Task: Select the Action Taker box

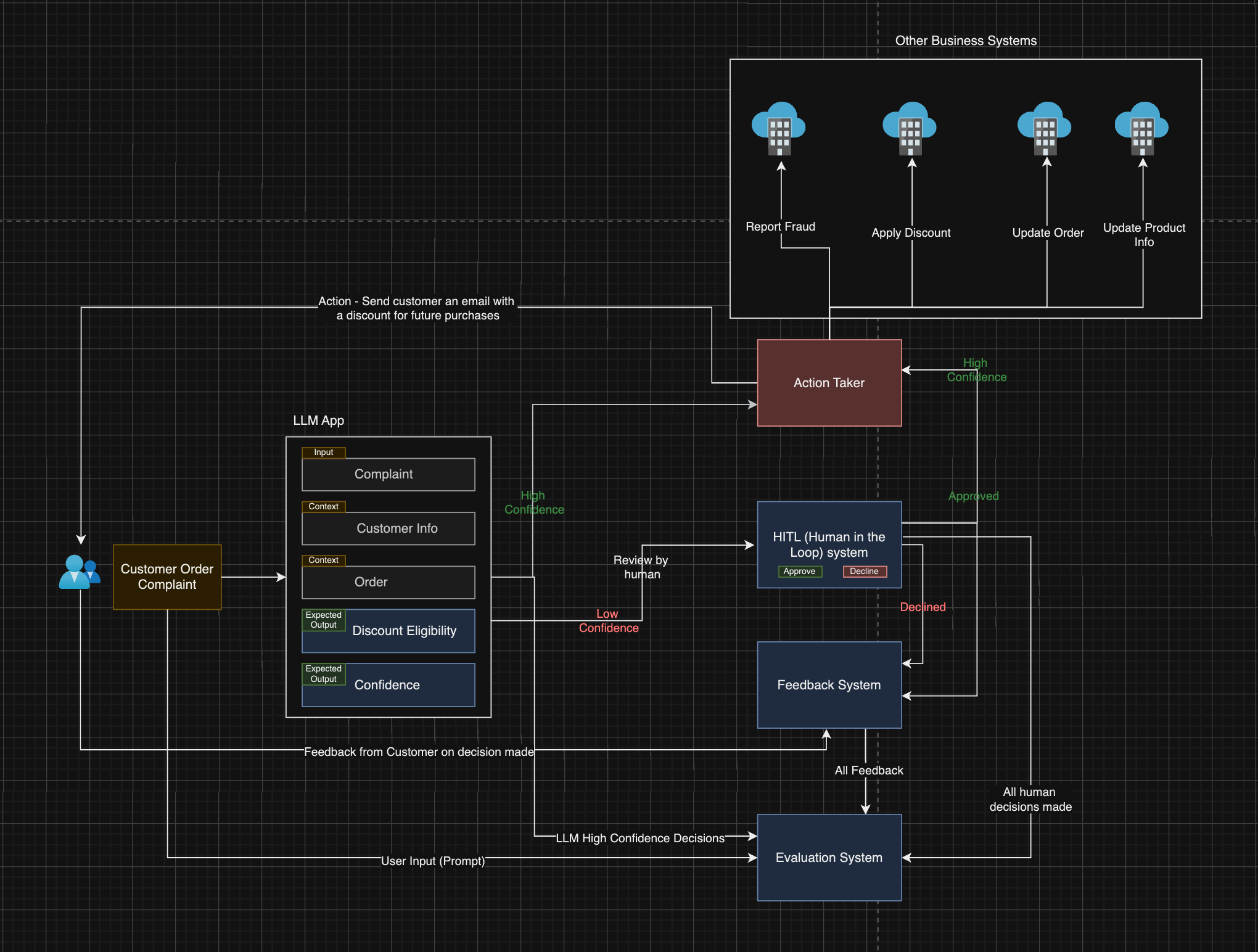Action: tap(829, 382)
